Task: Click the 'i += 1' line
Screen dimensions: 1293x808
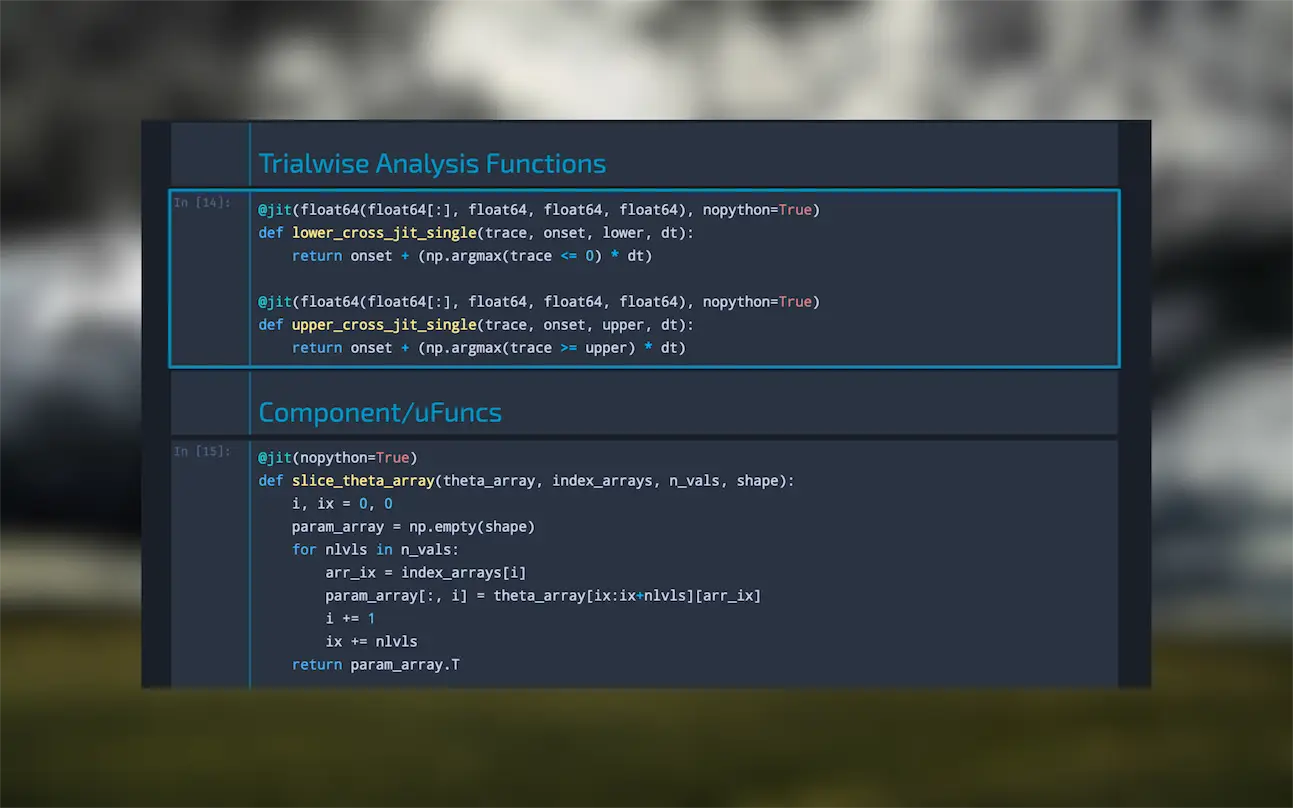Action: coord(350,619)
